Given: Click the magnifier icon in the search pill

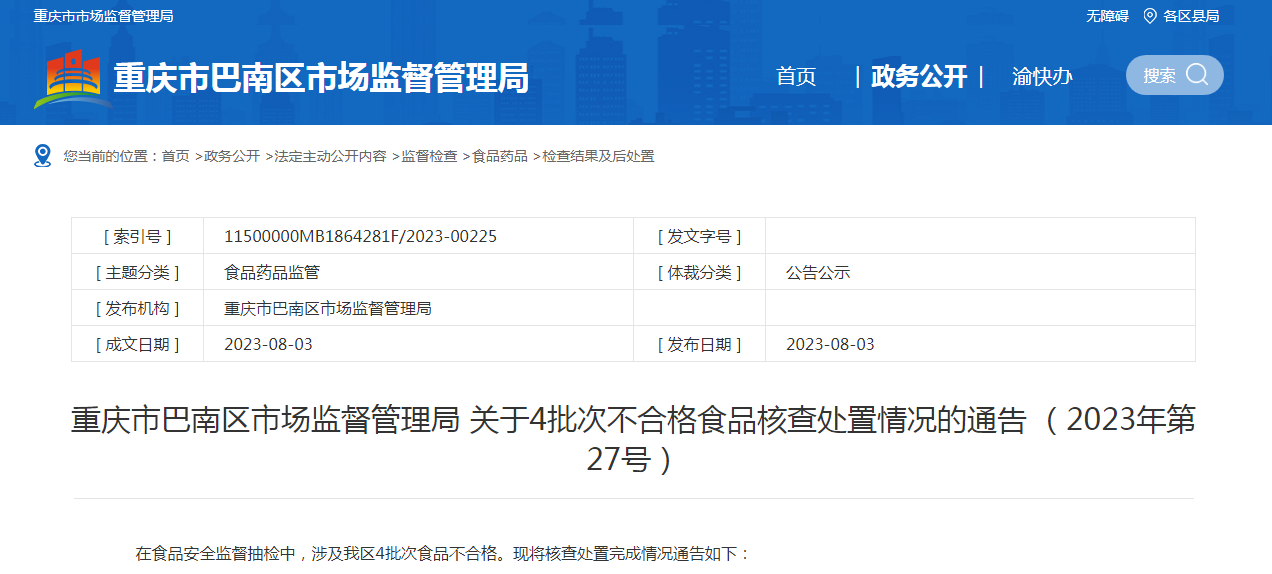Looking at the screenshot, I should pyautogui.click(x=1197, y=75).
